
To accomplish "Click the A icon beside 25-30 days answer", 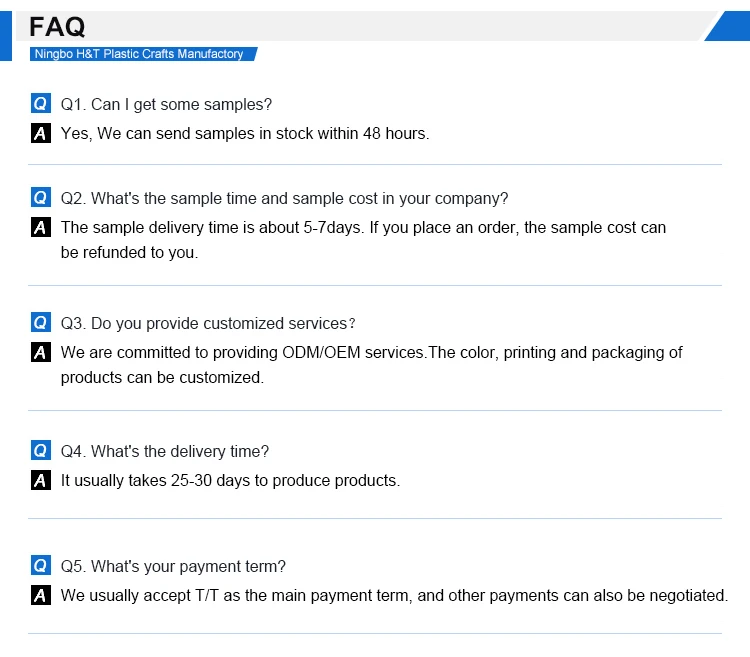I will coord(40,480).
